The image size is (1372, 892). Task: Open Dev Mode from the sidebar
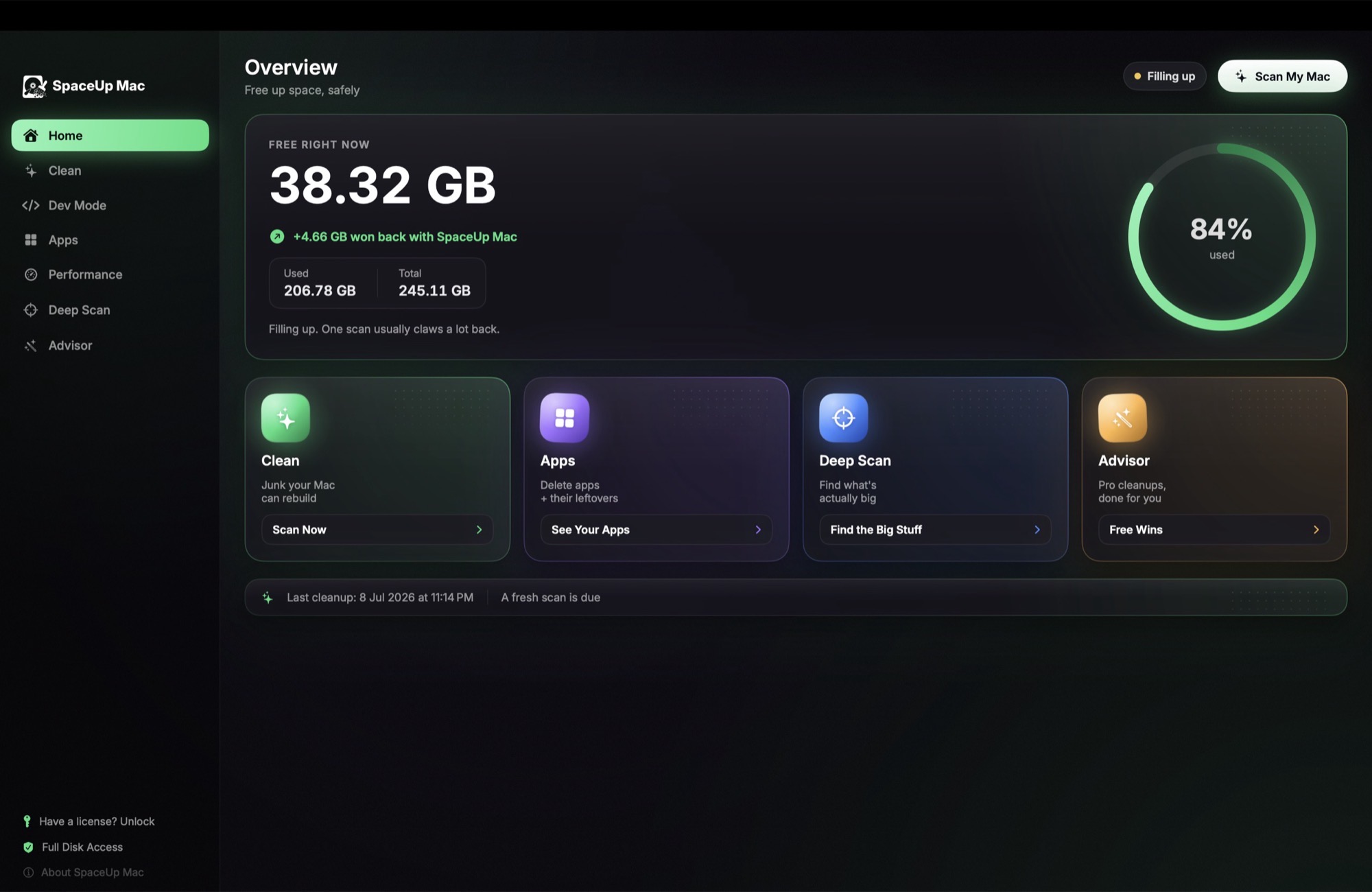point(110,206)
